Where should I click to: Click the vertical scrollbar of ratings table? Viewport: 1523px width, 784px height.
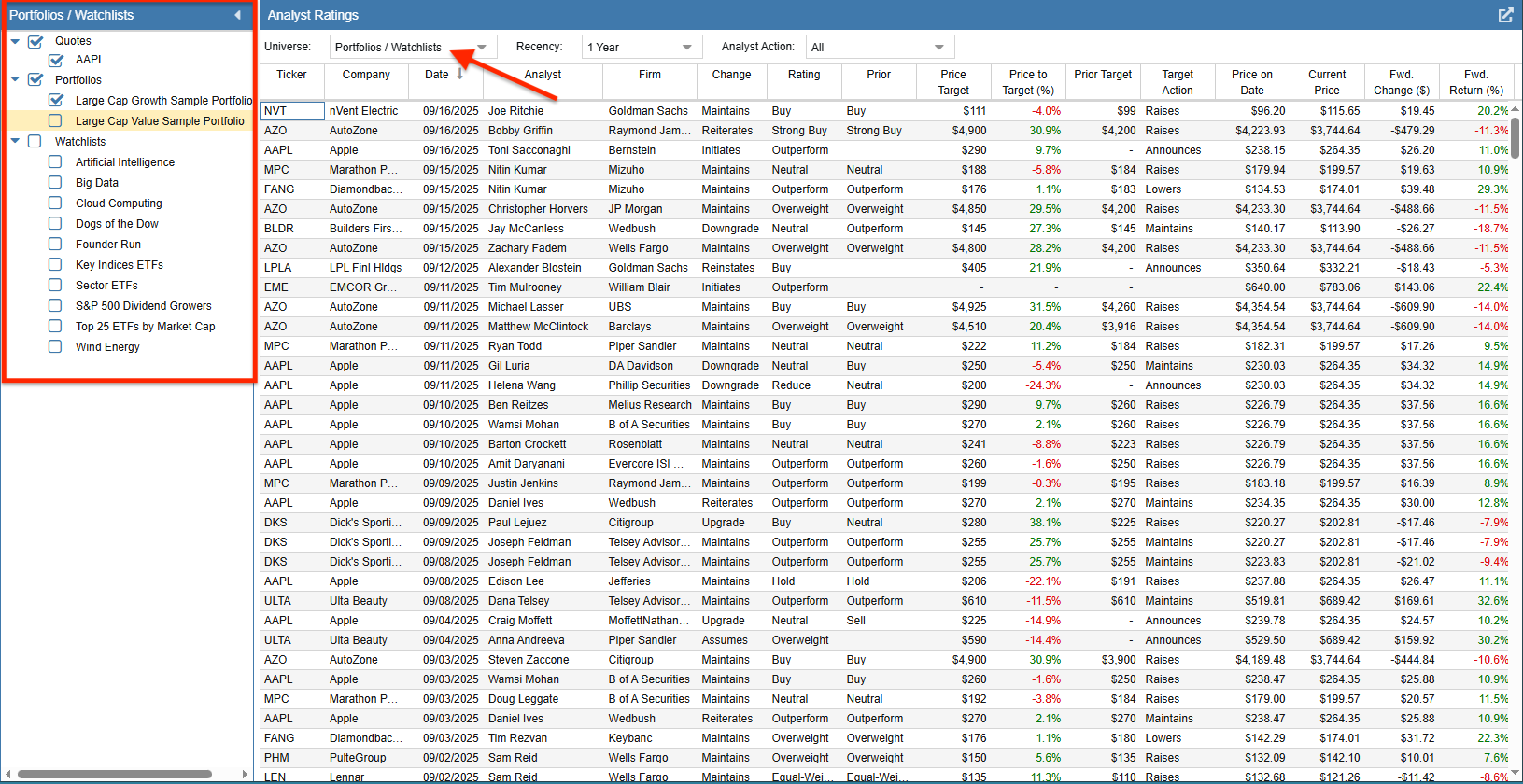point(1516,137)
